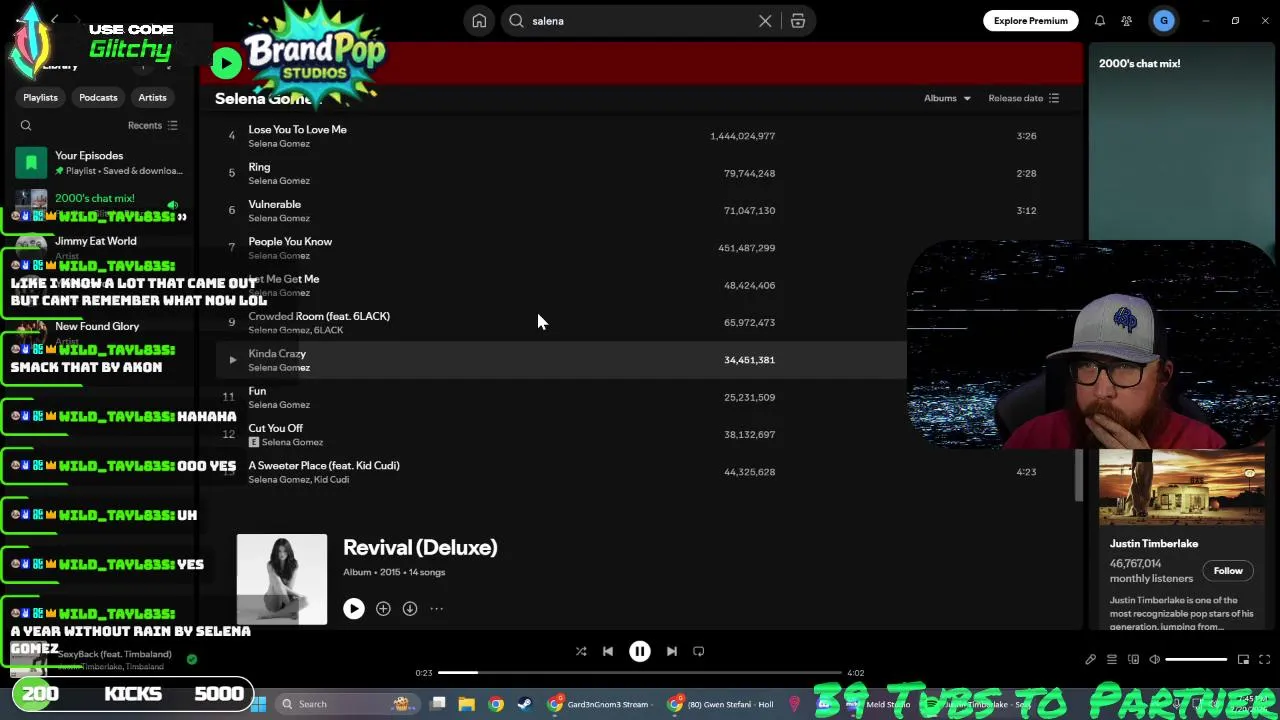Open File Explorer from the taskbar

click(466, 704)
